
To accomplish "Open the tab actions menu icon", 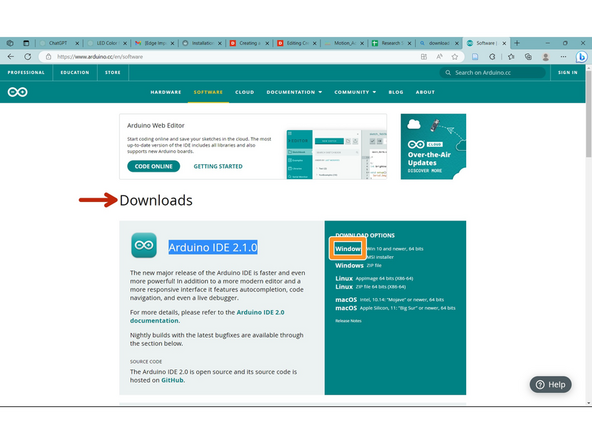I will [x=26, y=43].
